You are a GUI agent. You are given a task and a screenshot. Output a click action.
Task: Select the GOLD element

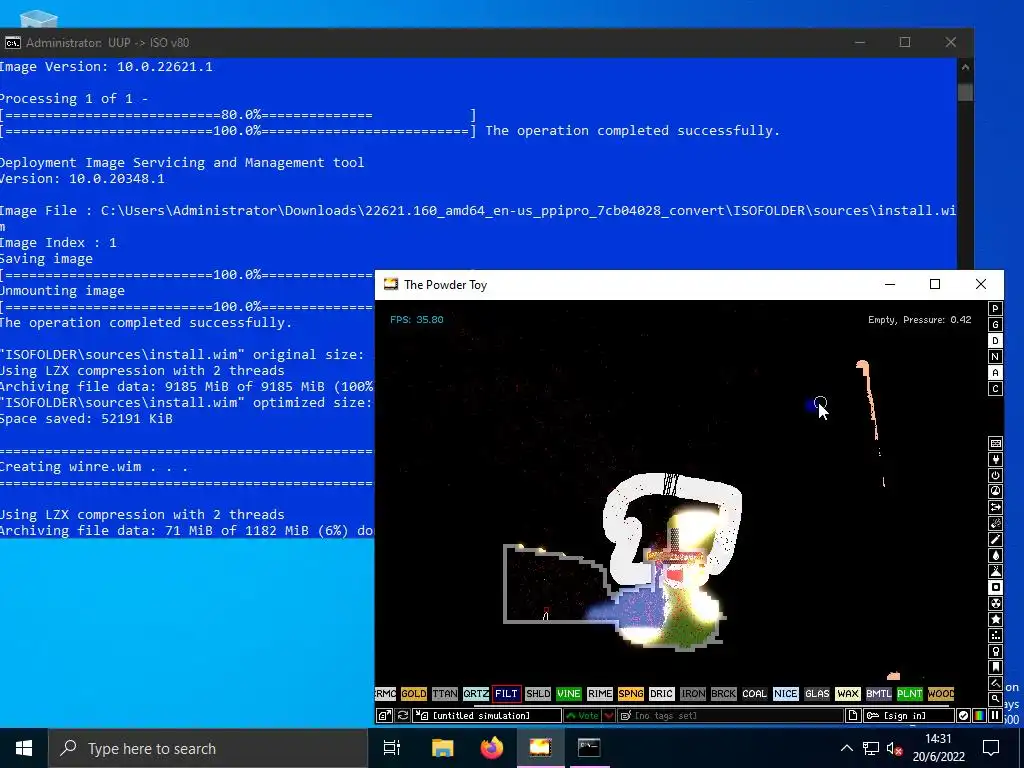click(x=413, y=694)
